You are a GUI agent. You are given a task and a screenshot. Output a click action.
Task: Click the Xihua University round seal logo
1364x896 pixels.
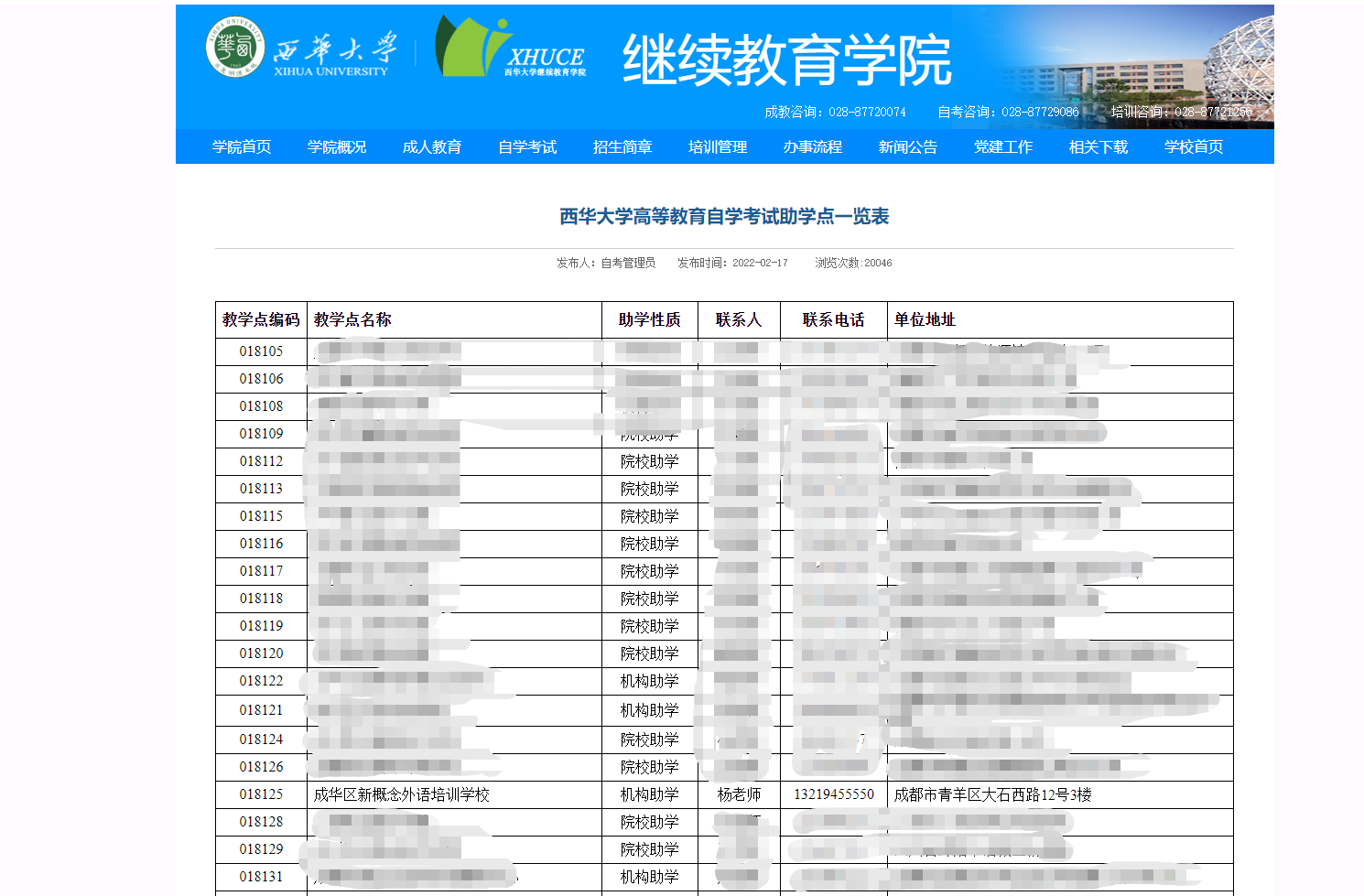[235, 47]
